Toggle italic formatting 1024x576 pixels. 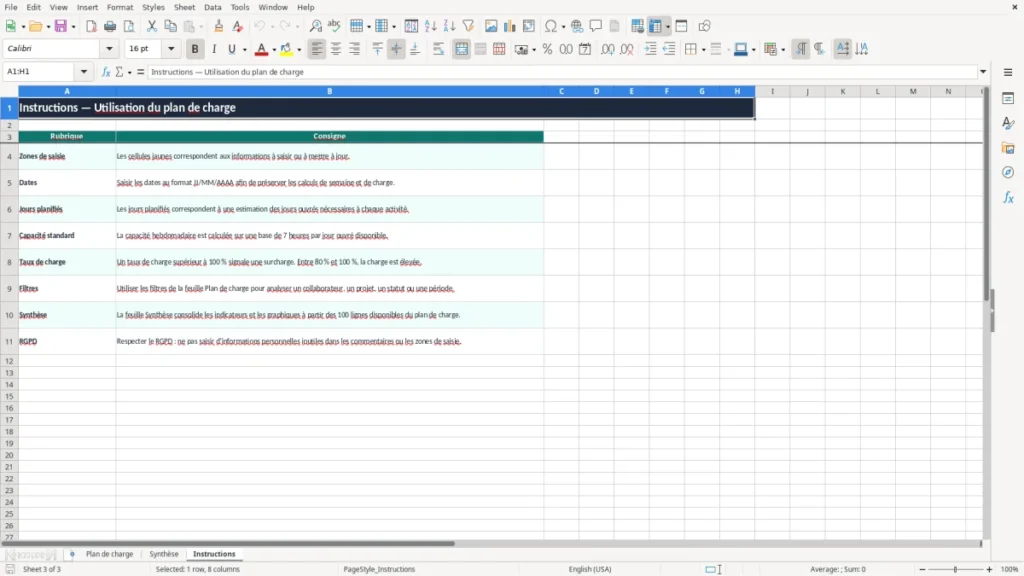pos(214,49)
